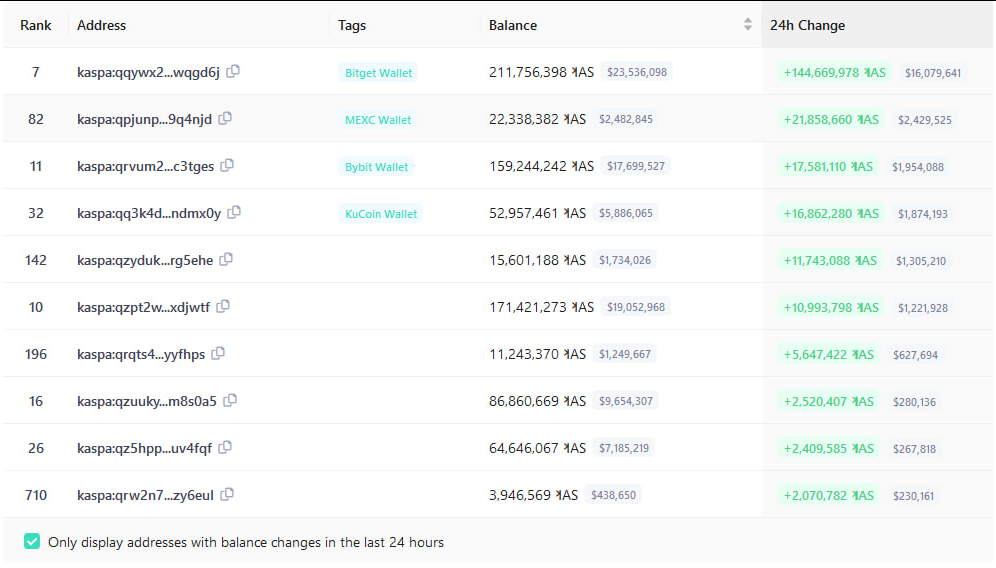Click the Address column header
The image size is (996, 568).
(x=102, y=25)
